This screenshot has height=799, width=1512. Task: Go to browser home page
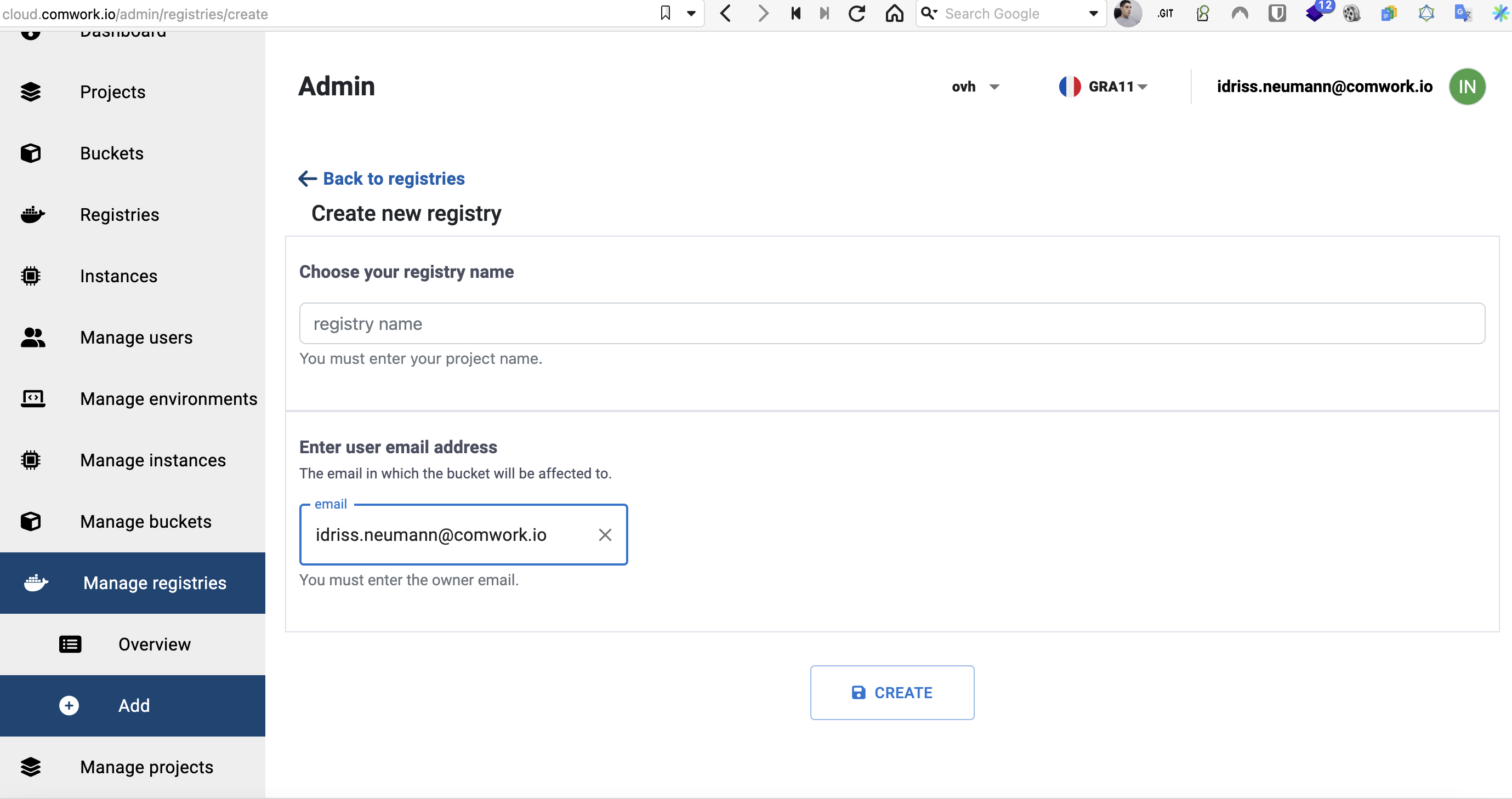click(x=895, y=13)
